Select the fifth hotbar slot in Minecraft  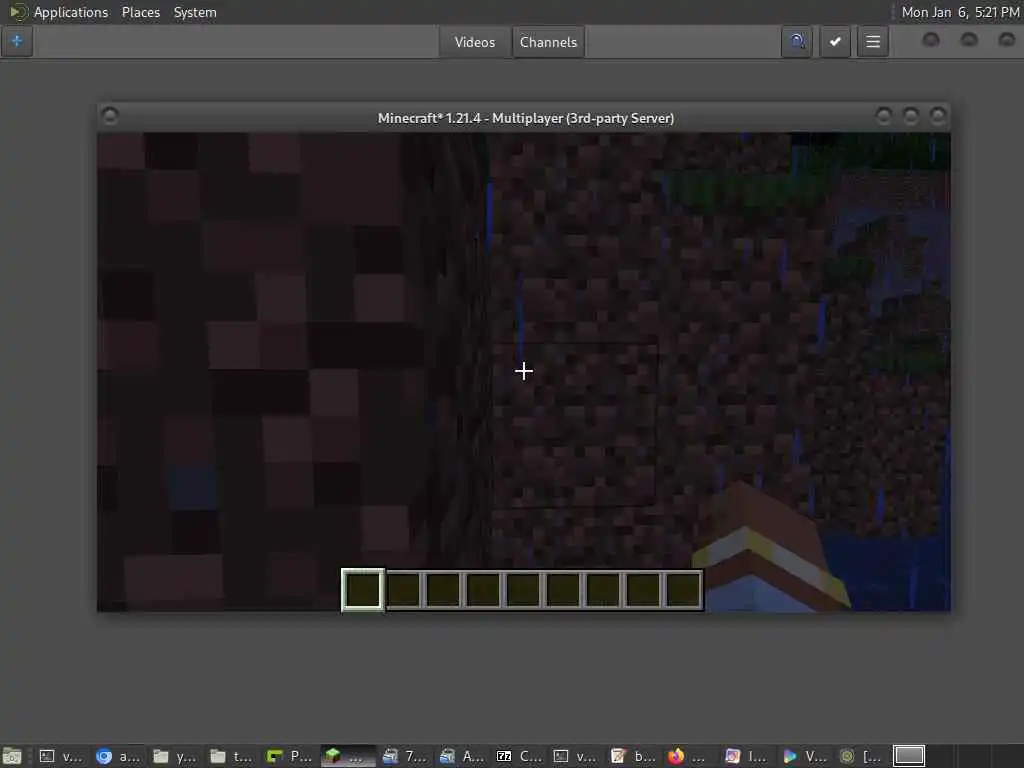coord(522,590)
